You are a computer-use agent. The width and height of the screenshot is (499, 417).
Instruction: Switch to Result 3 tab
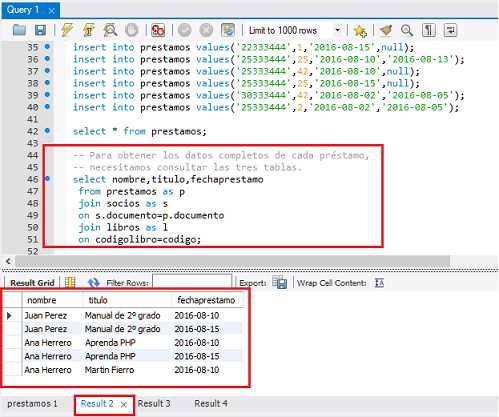[154, 404]
